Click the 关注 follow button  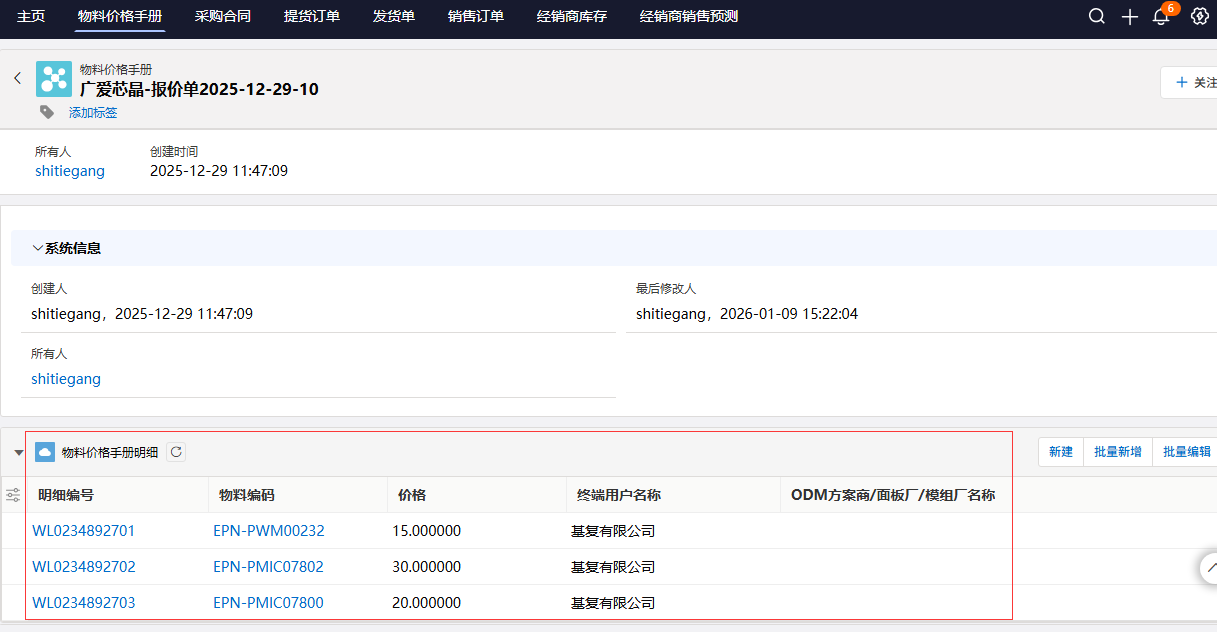coord(1194,83)
